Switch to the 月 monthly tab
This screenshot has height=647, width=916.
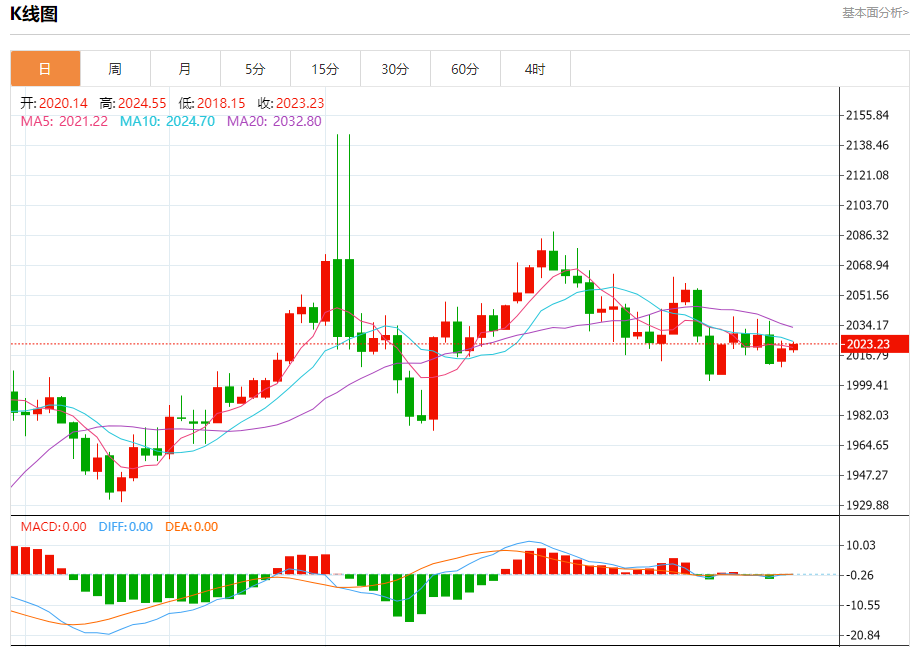pos(185,69)
